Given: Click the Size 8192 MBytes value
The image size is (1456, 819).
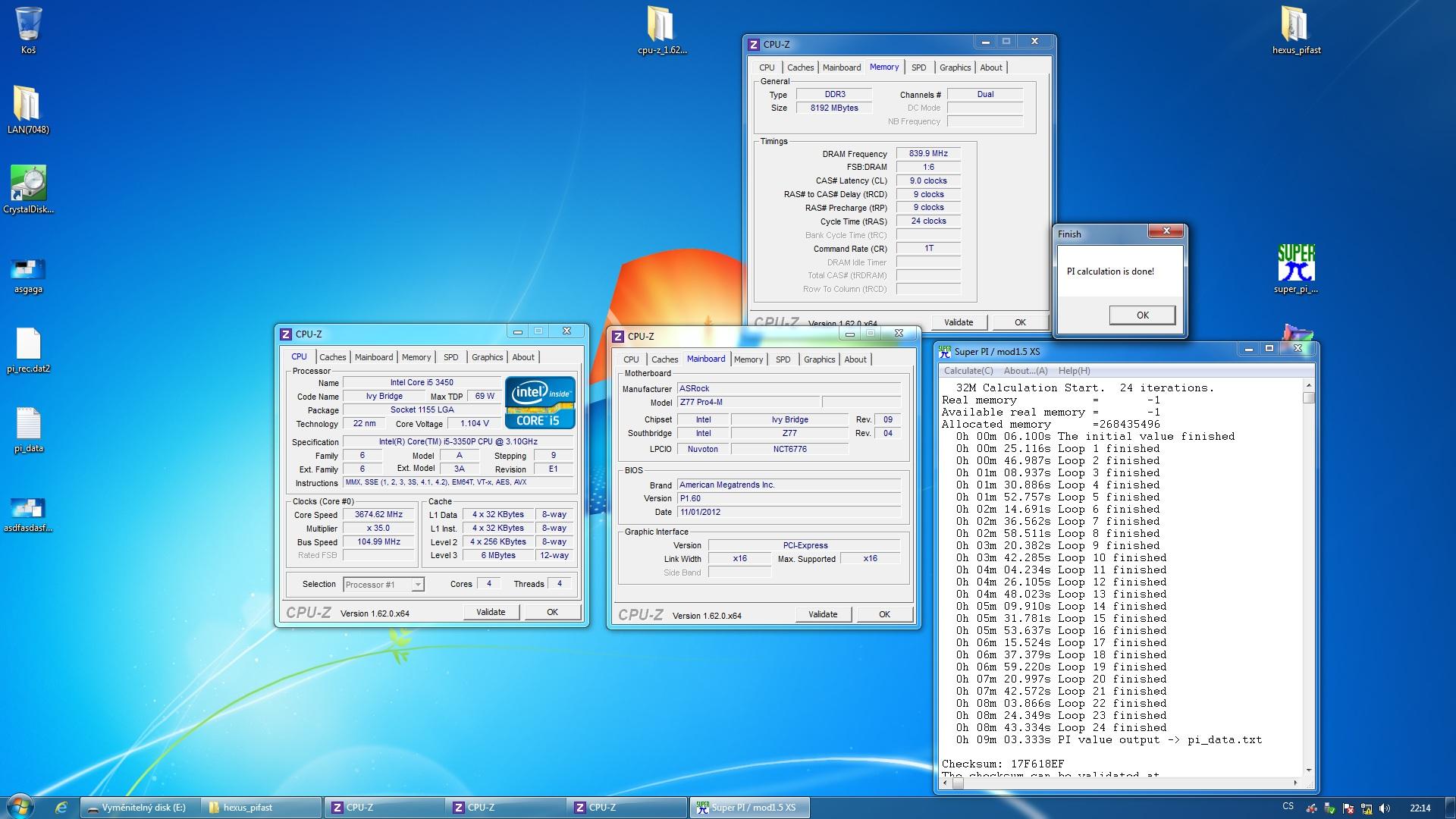Looking at the screenshot, I should pyautogui.click(x=834, y=108).
